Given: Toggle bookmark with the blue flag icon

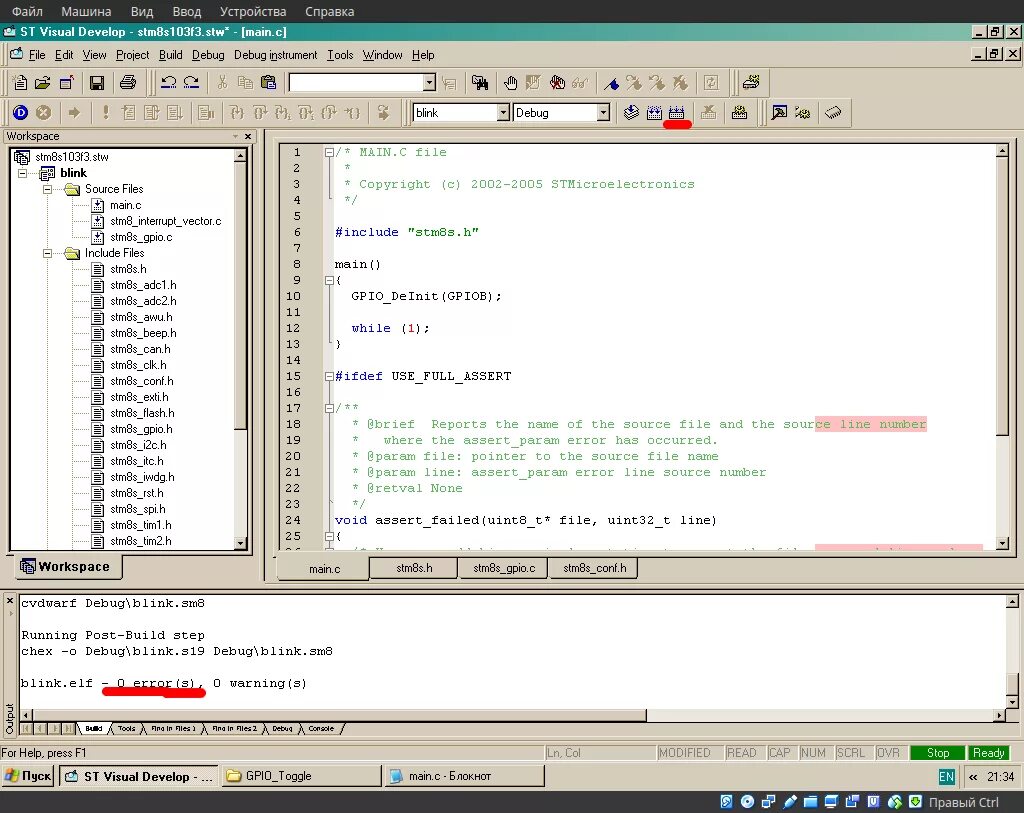Looking at the screenshot, I should [611, 83].
